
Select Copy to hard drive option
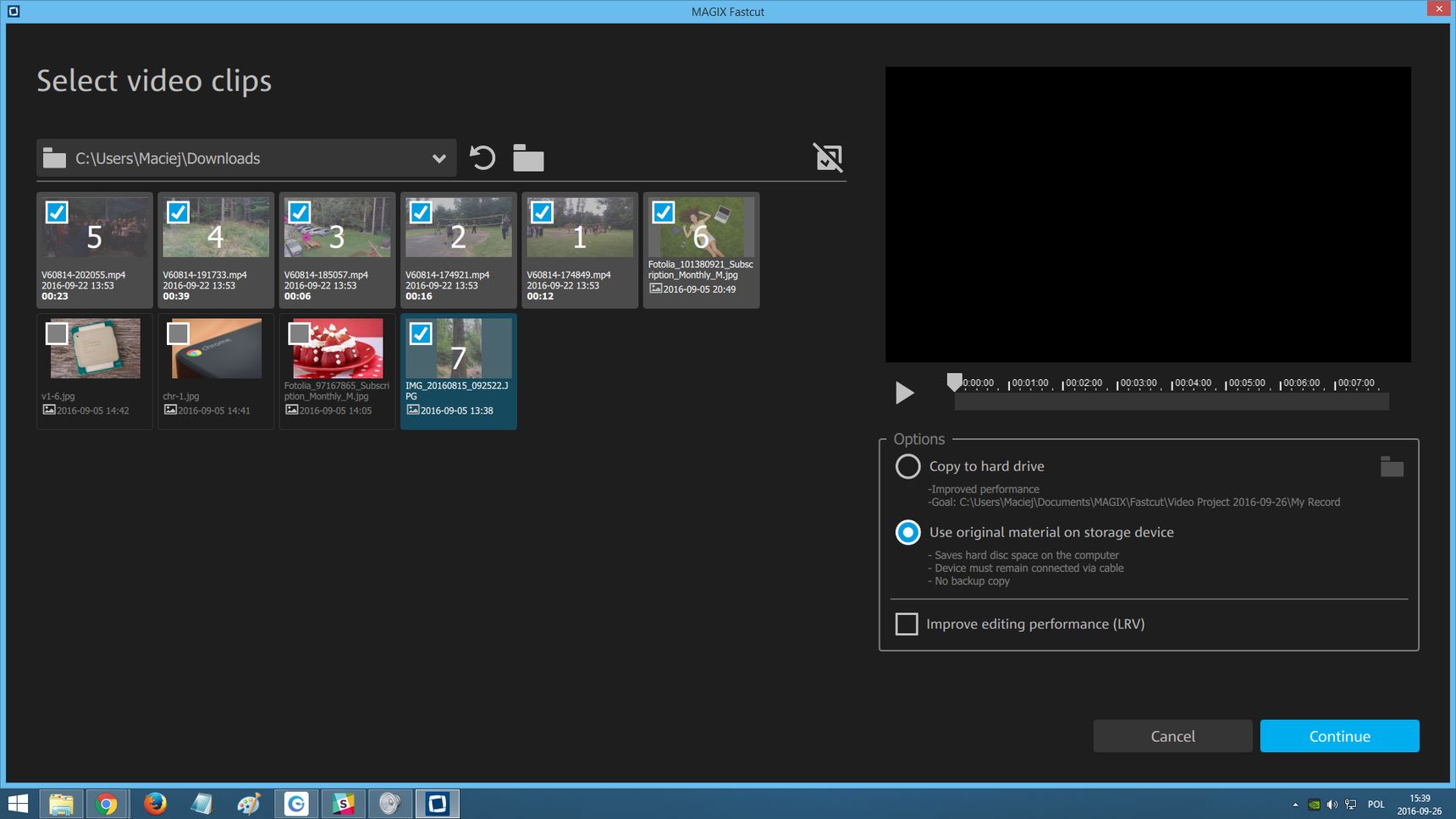tap(907, 466)
